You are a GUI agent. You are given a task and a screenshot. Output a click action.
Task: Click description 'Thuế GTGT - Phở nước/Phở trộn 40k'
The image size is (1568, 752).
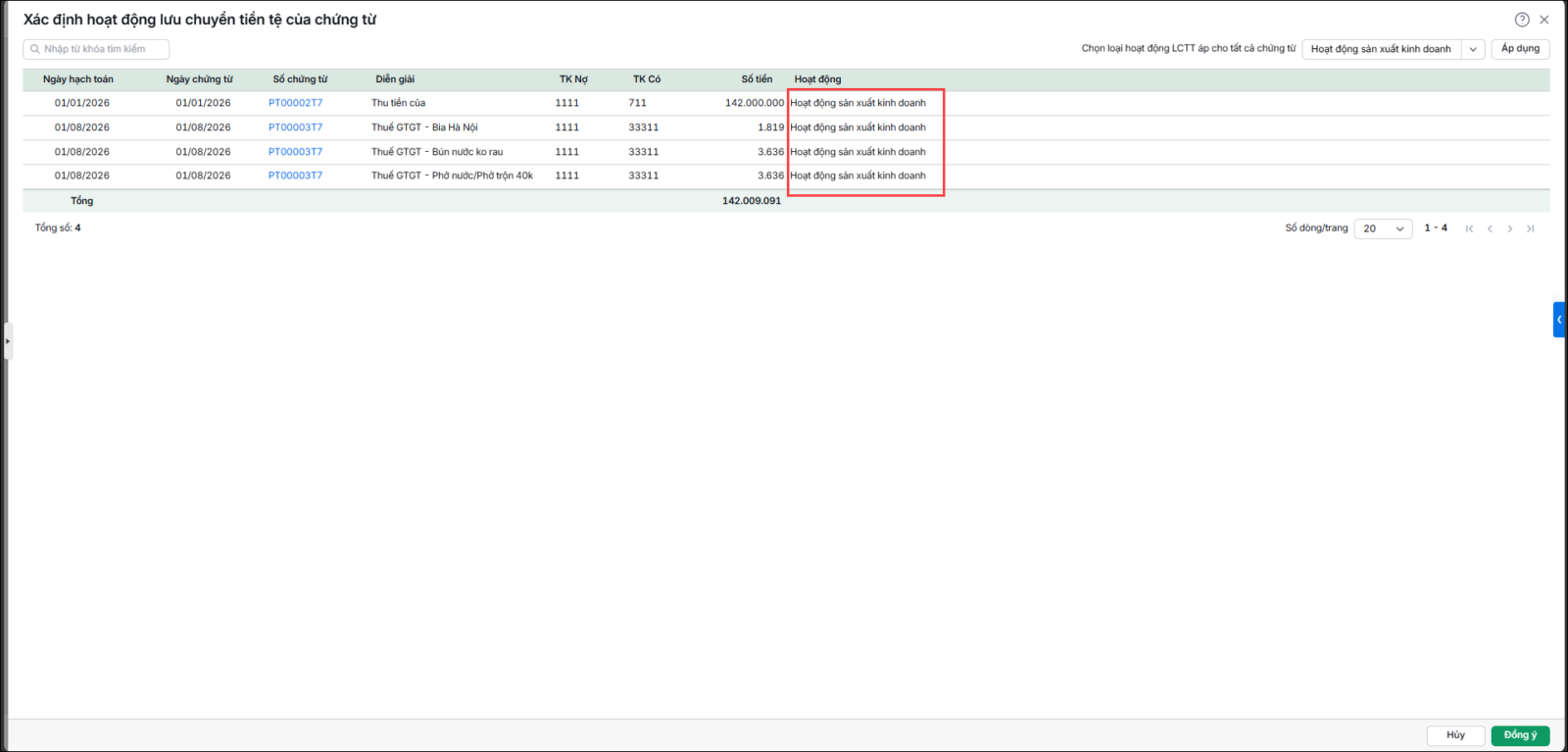(452, 175)
